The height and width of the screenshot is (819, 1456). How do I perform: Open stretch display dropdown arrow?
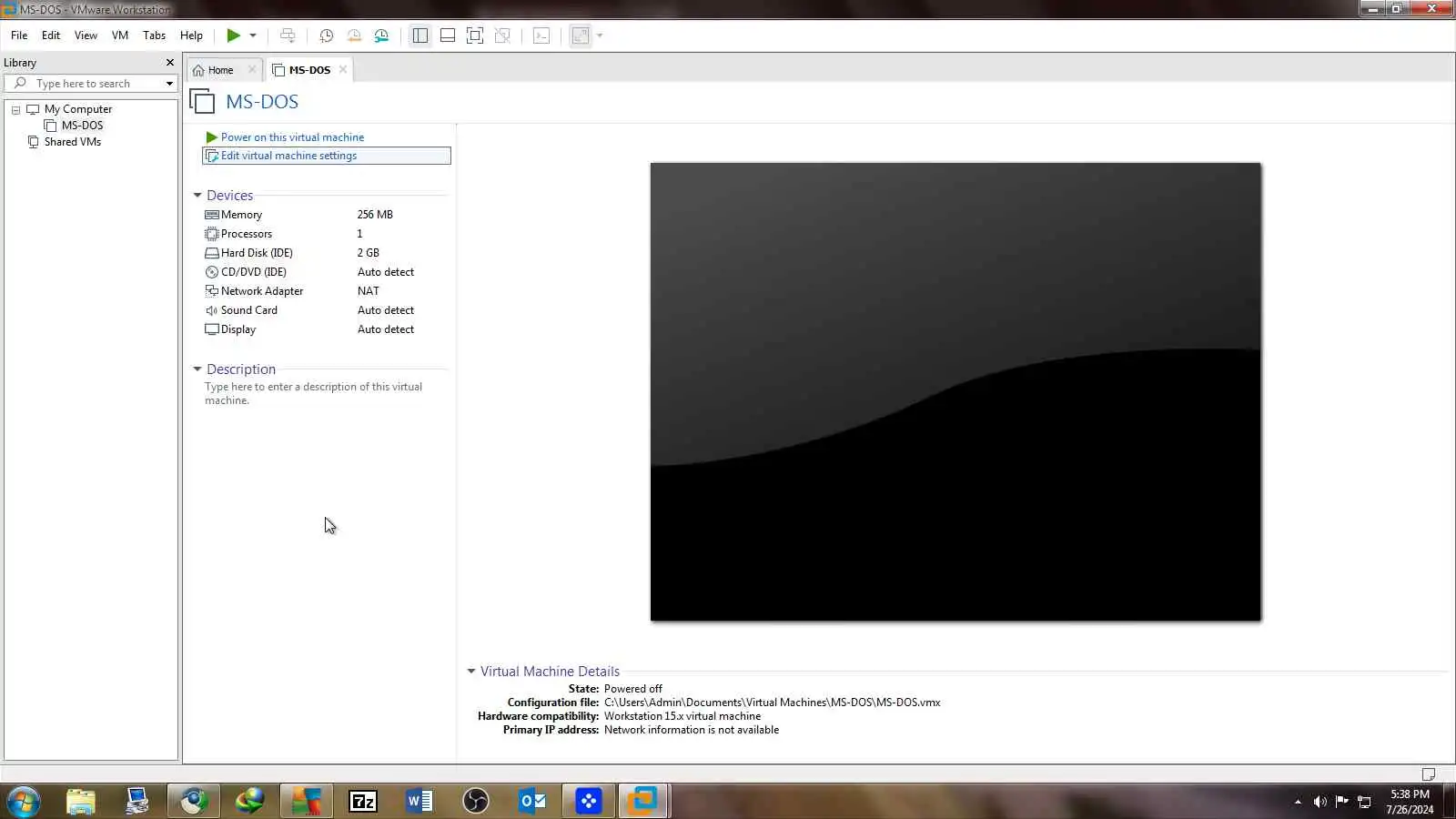click(x=600, y=35)
